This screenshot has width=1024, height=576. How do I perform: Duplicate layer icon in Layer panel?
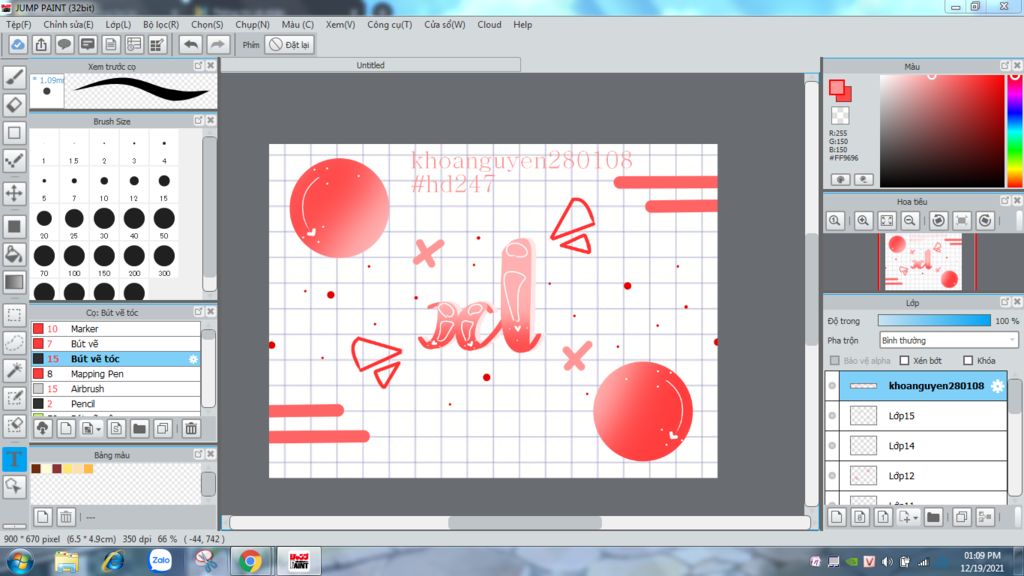(x=961, y=517)
